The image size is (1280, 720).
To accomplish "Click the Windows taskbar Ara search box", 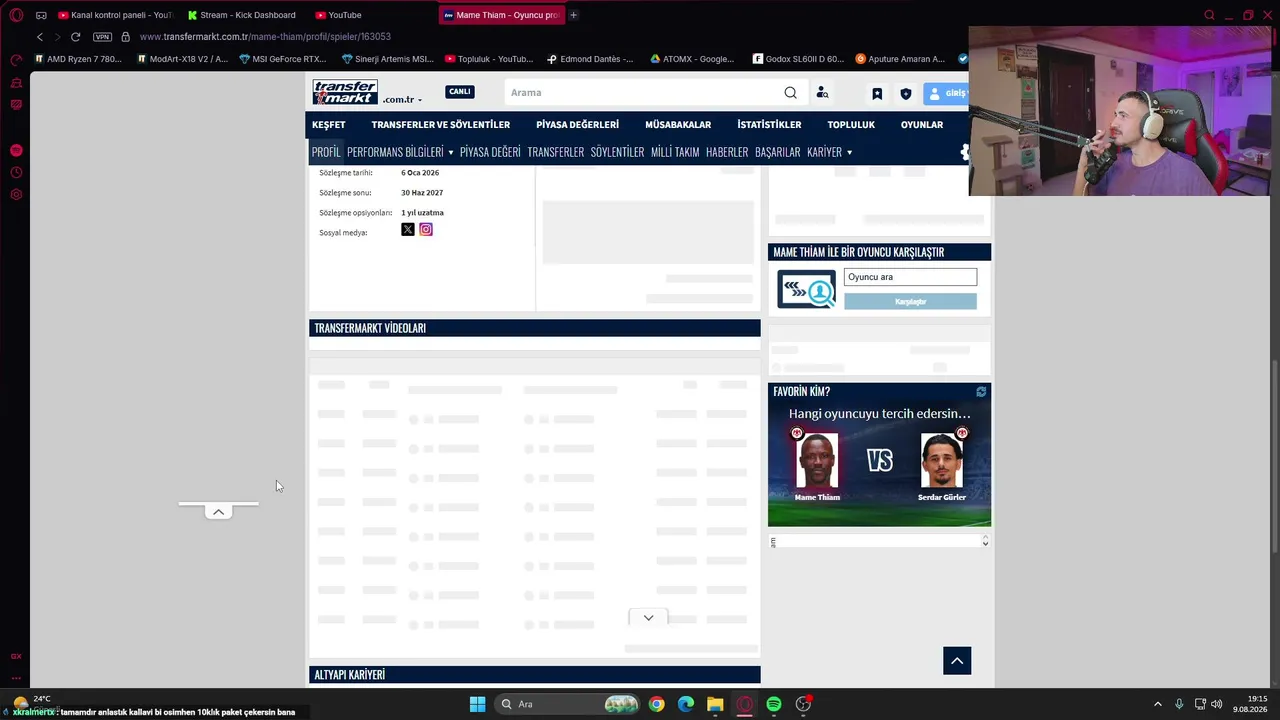I will click(568, 704).
